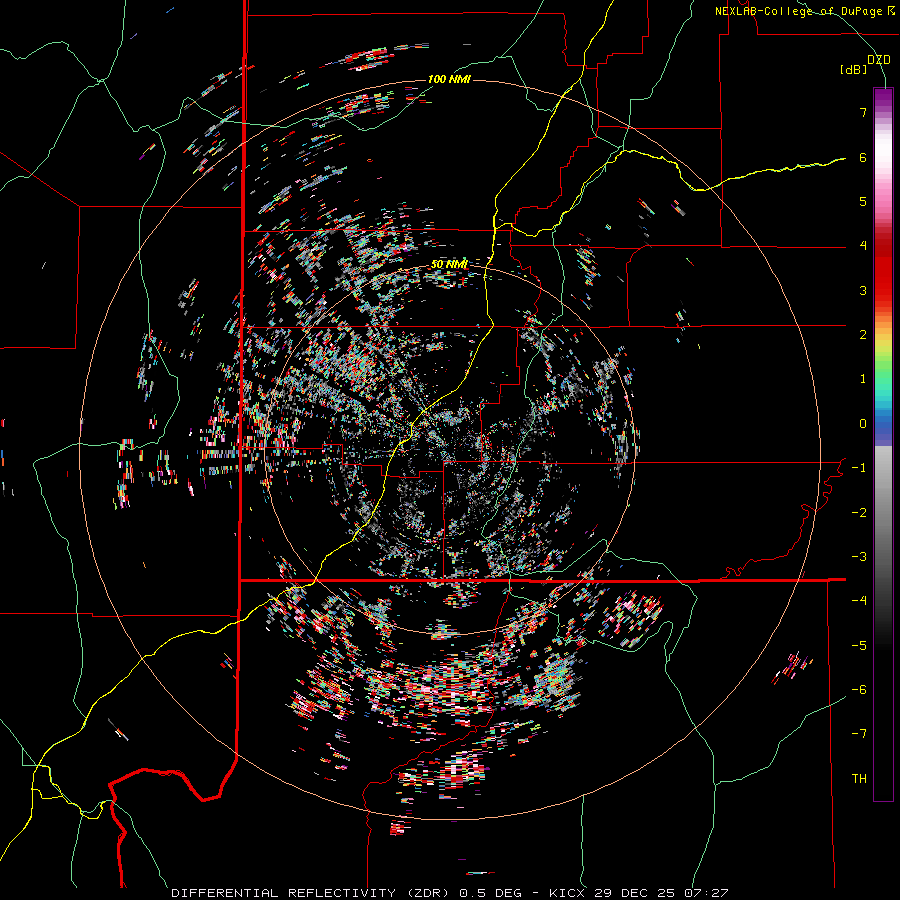Click the "-1" value on the color scale
Viewport: 900px width, 900px height.
coord(859,468)
